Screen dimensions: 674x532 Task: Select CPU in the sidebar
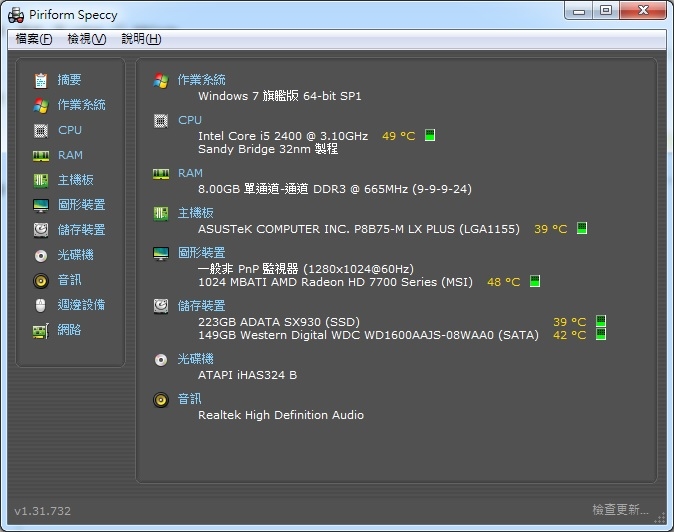pos(70,130)
